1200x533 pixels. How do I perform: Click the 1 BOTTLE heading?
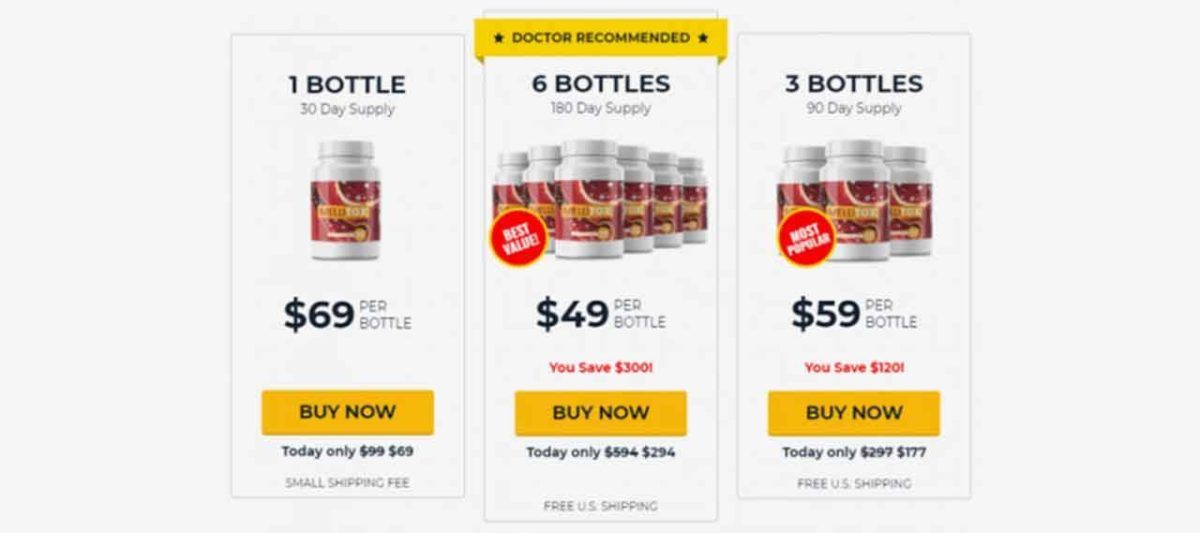pos(347,85)
